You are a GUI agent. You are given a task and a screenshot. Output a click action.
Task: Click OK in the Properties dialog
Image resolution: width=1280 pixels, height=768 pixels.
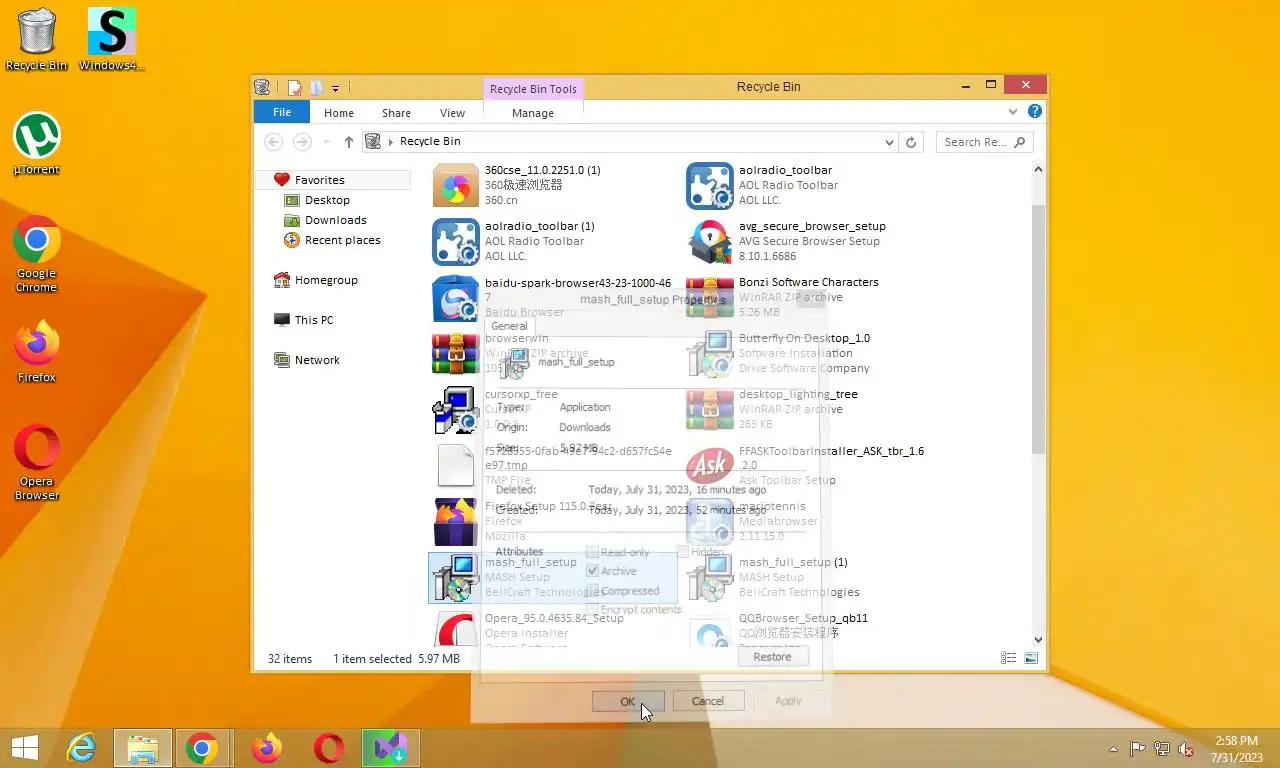[627, 701]
